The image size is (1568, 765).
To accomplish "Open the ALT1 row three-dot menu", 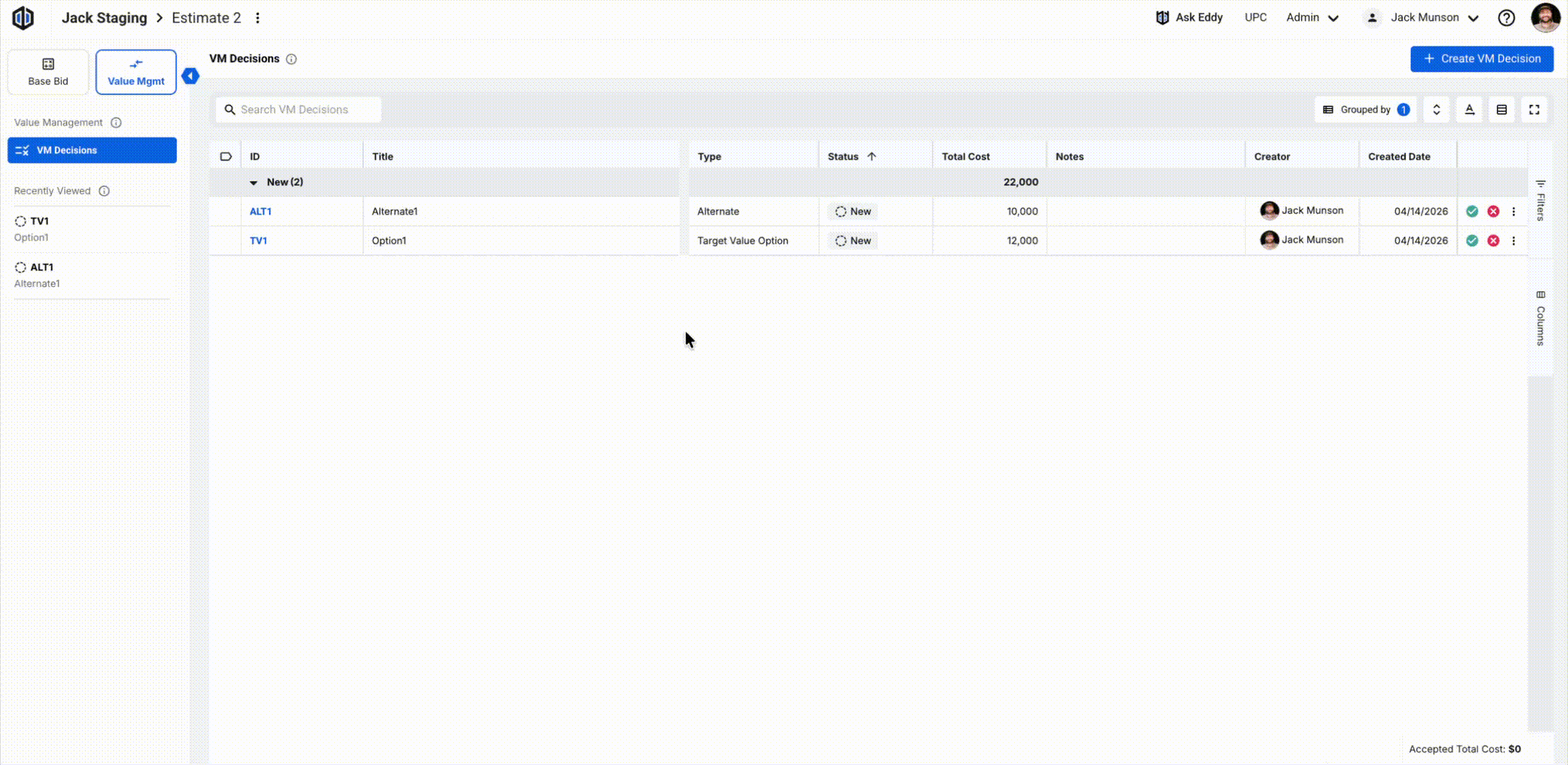I will [1513, 211].
